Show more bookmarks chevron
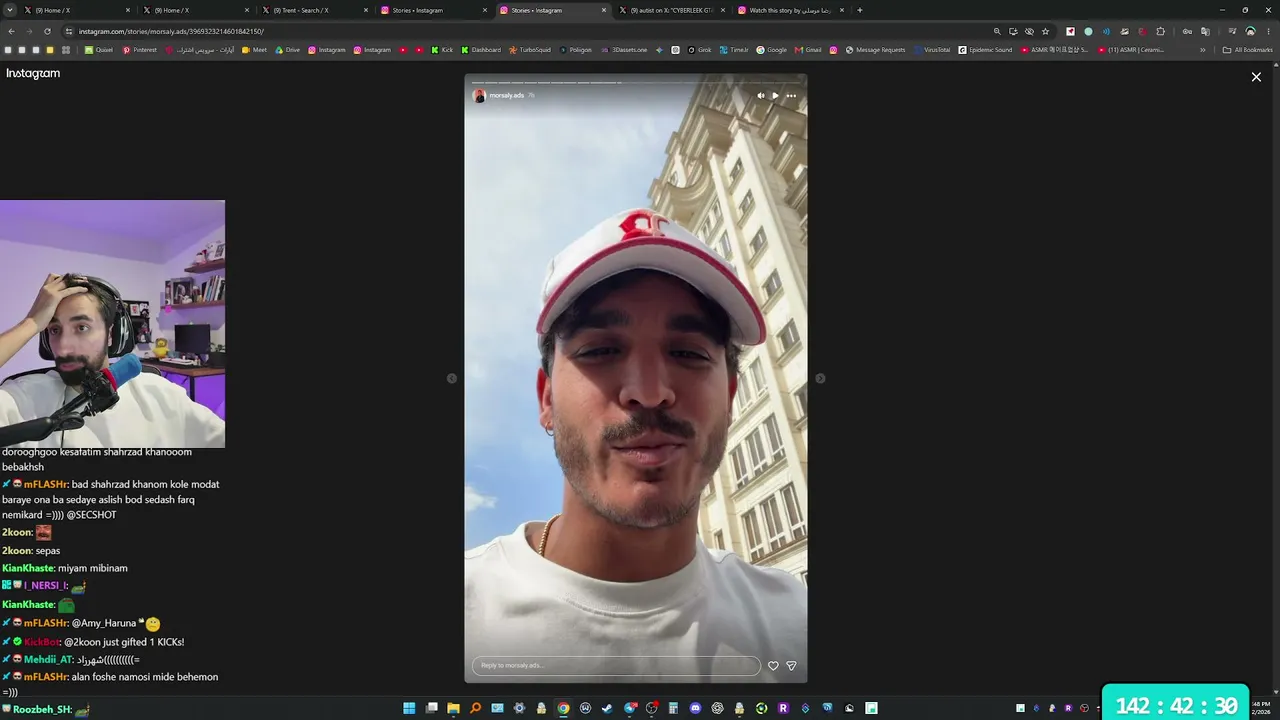This screenshot has height=720, width=1280. pyautogui.click(x=1202, y=50)
